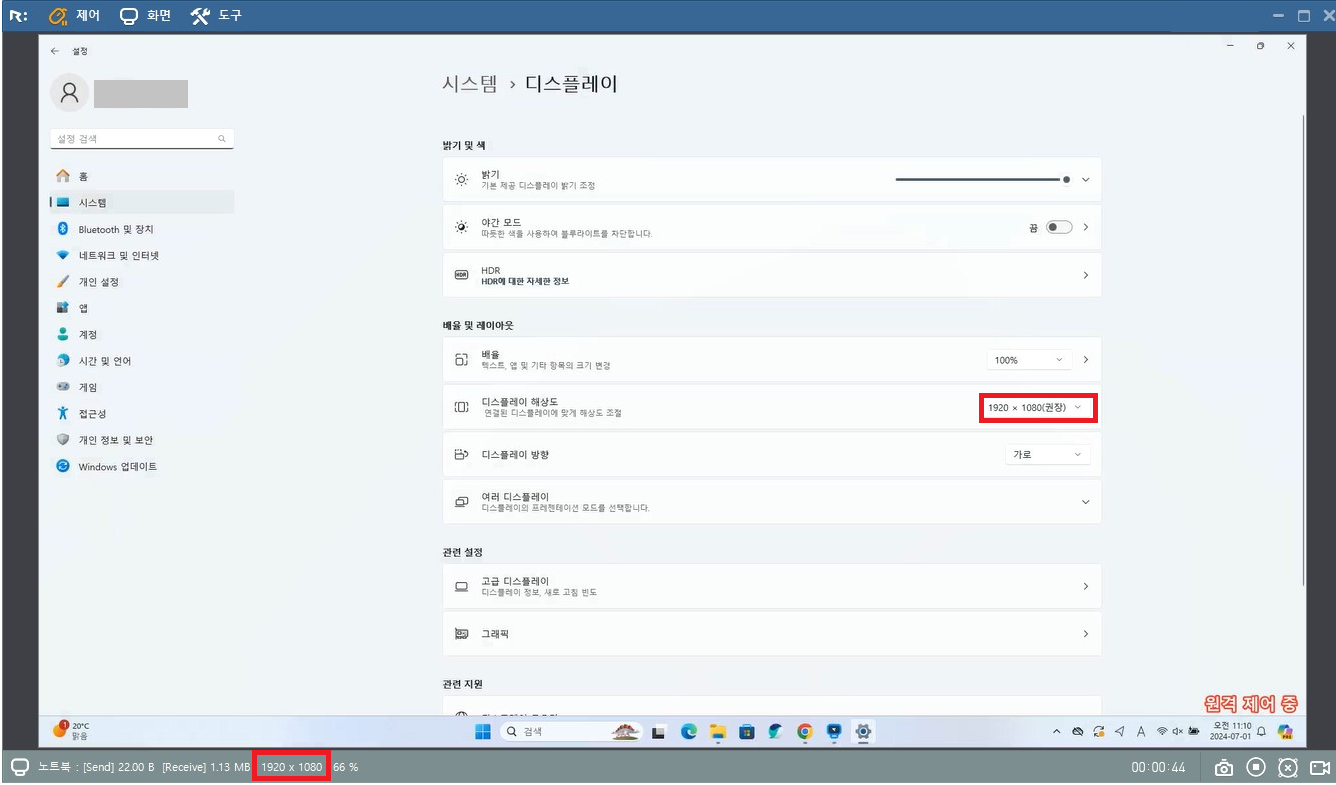The height and width of the screenshot is (785, 1336).
Task: Toggle the 야간 모드 night light switch
Action: [1058, 227]
